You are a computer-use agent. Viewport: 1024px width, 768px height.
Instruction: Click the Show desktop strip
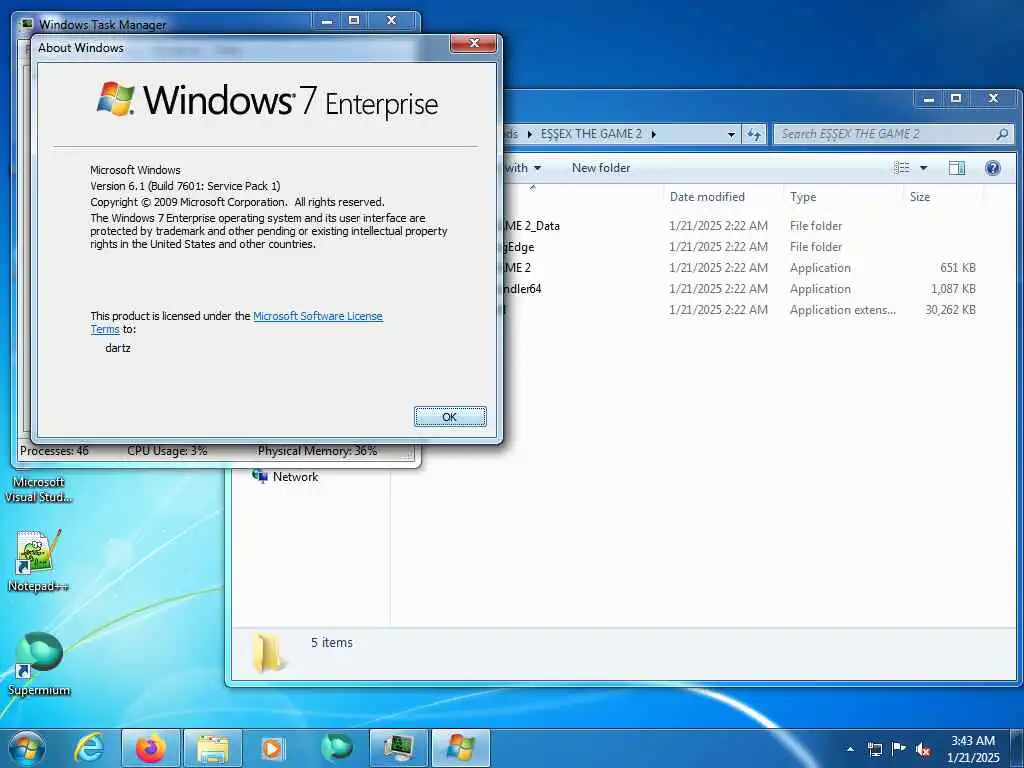(x=1016, y=748)
